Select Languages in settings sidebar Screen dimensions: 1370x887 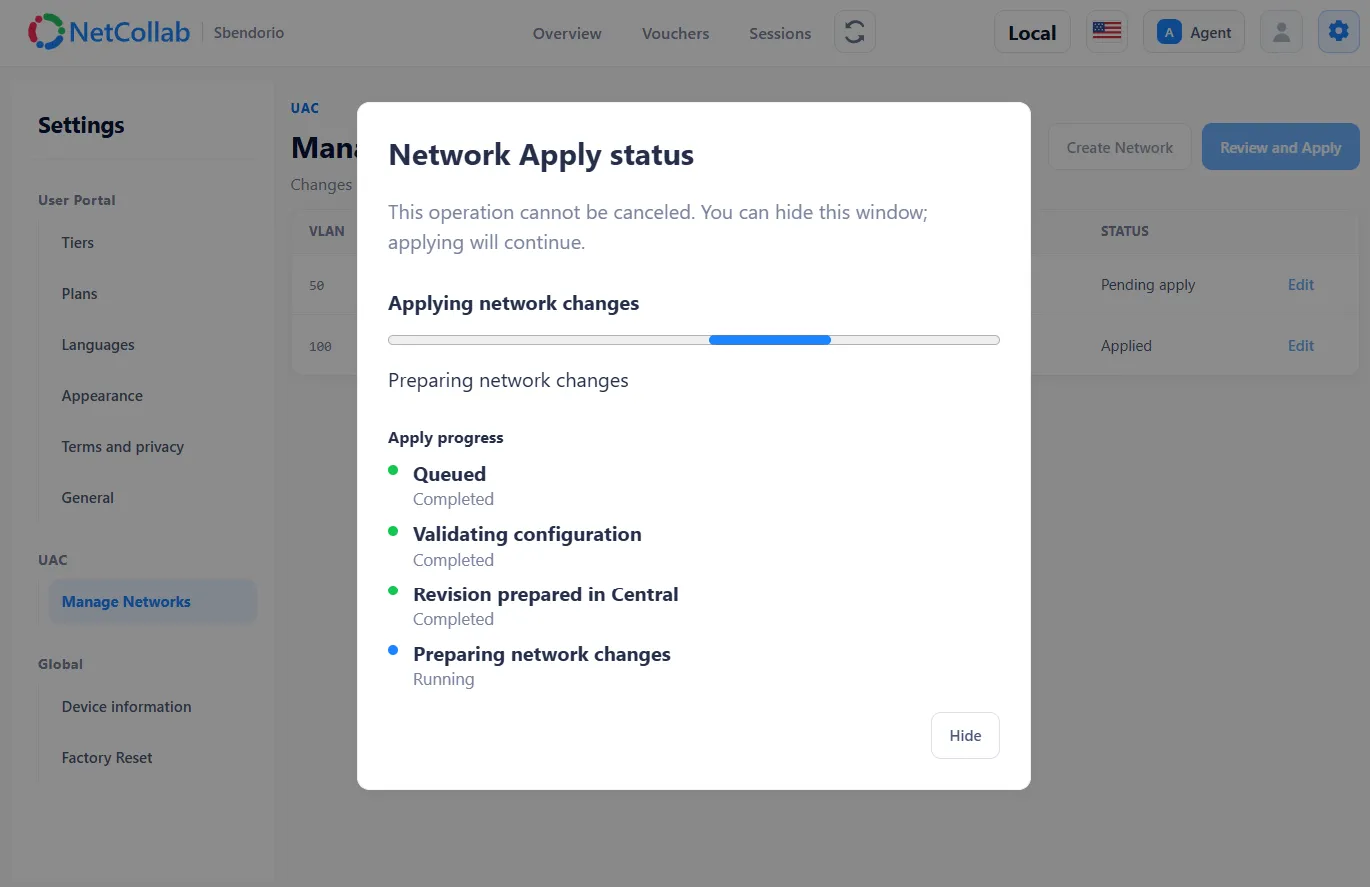[98, 345]
